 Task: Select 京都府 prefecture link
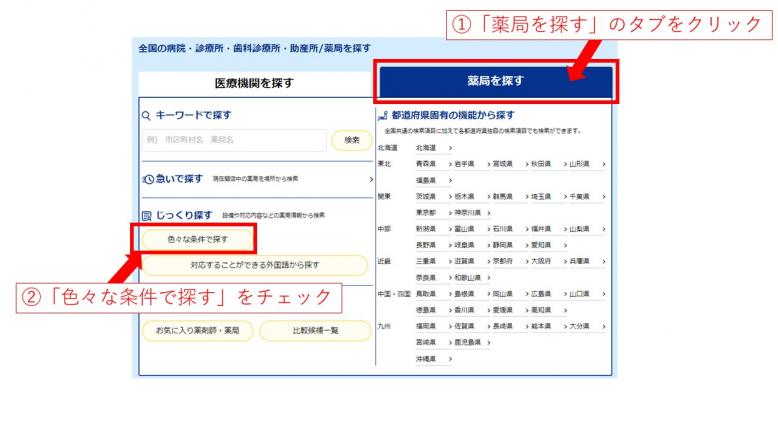click(x=511, y=261)
